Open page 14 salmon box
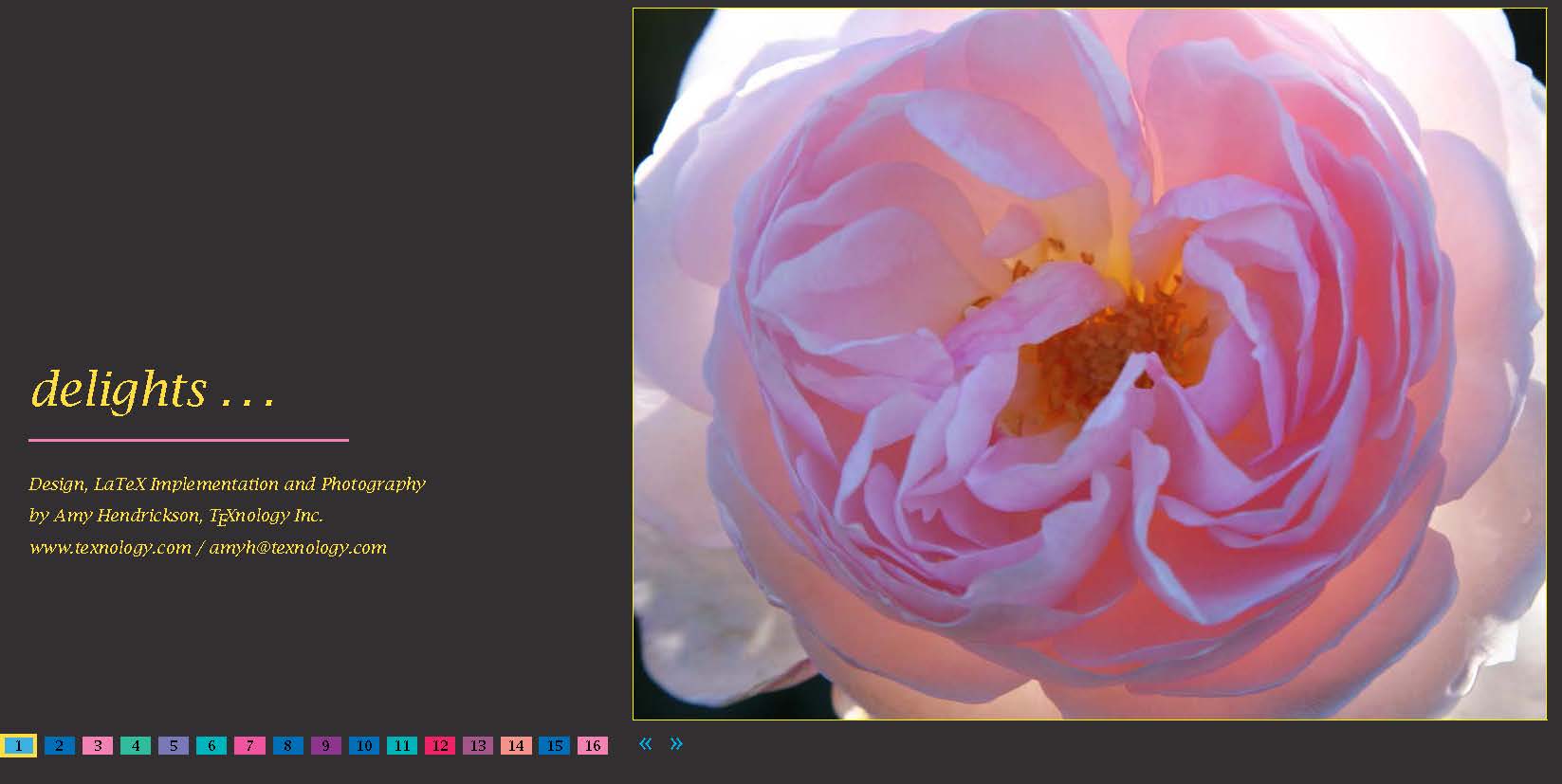Screen dimensions: 1562x784 [x=516, y=746]
